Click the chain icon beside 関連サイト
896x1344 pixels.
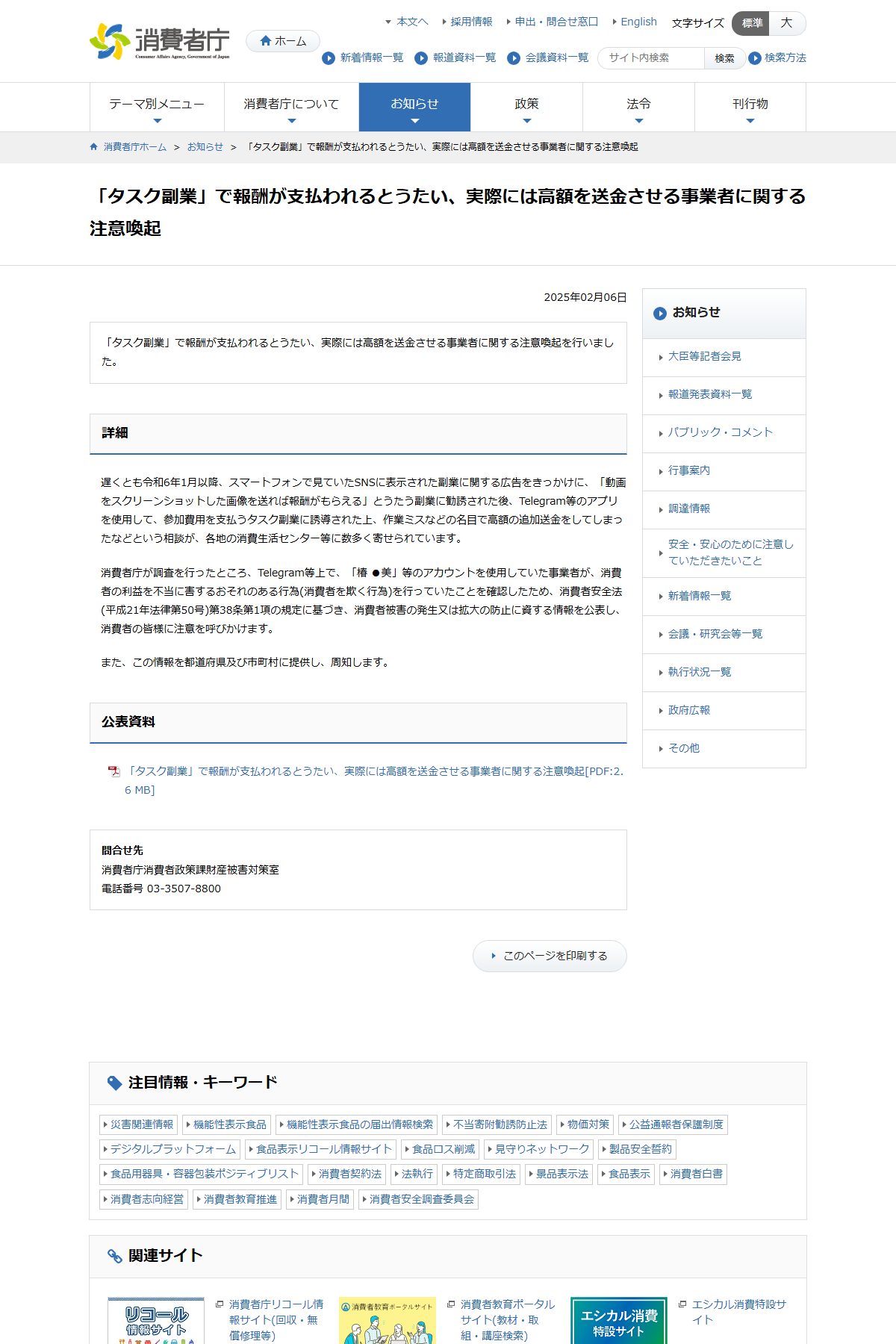(115, 1256)
